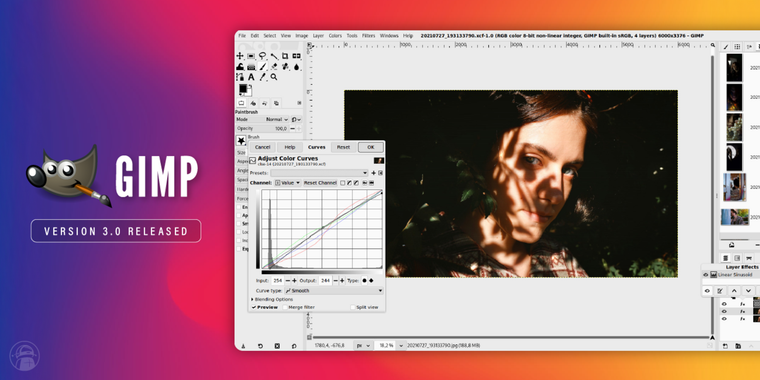This screenshot has width=760, height=380.
Task: Open the paint Mode Normal dropdown
Action: click(x=262, y=119)
